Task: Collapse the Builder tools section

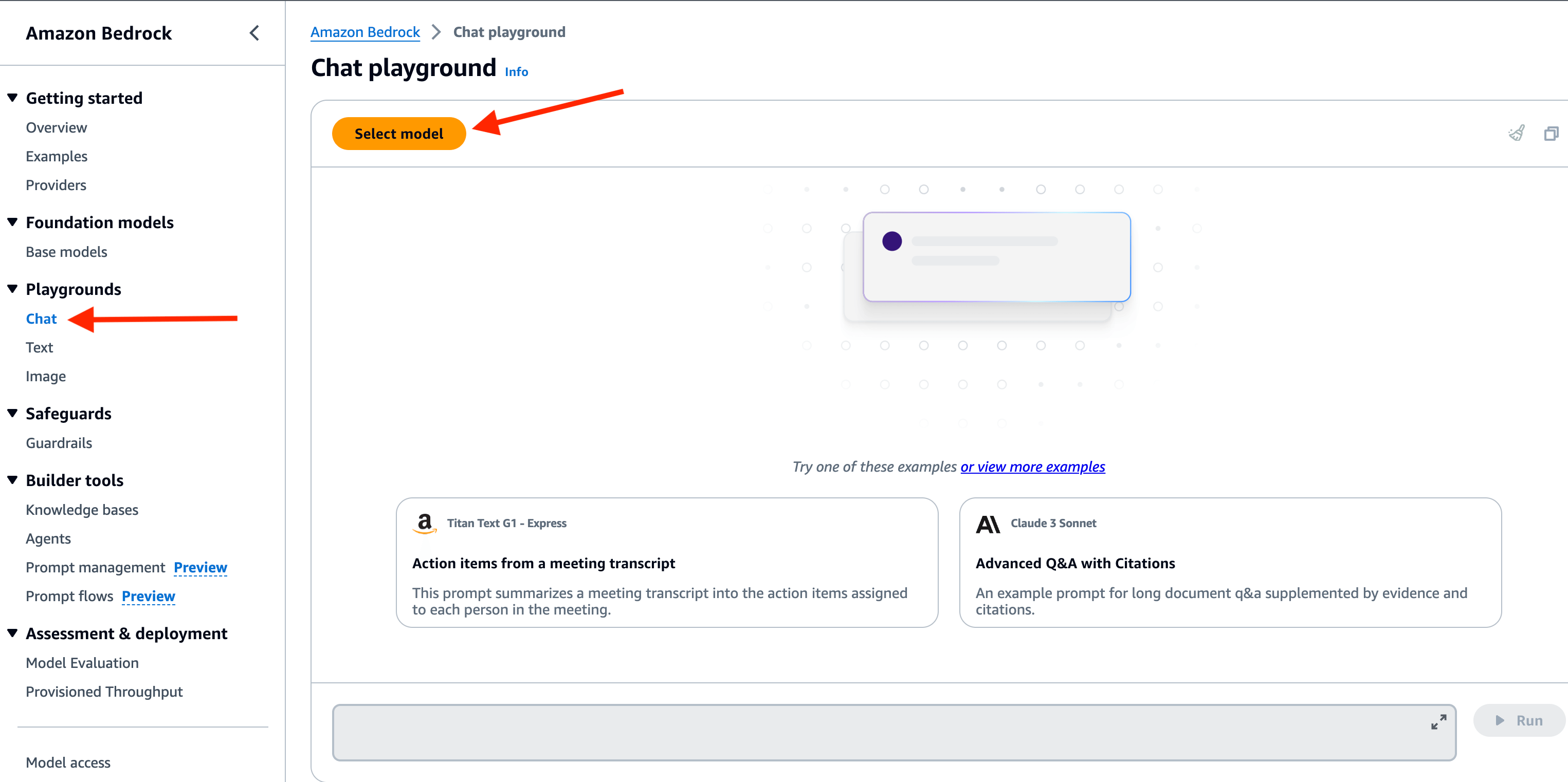Action: point(13,480)
